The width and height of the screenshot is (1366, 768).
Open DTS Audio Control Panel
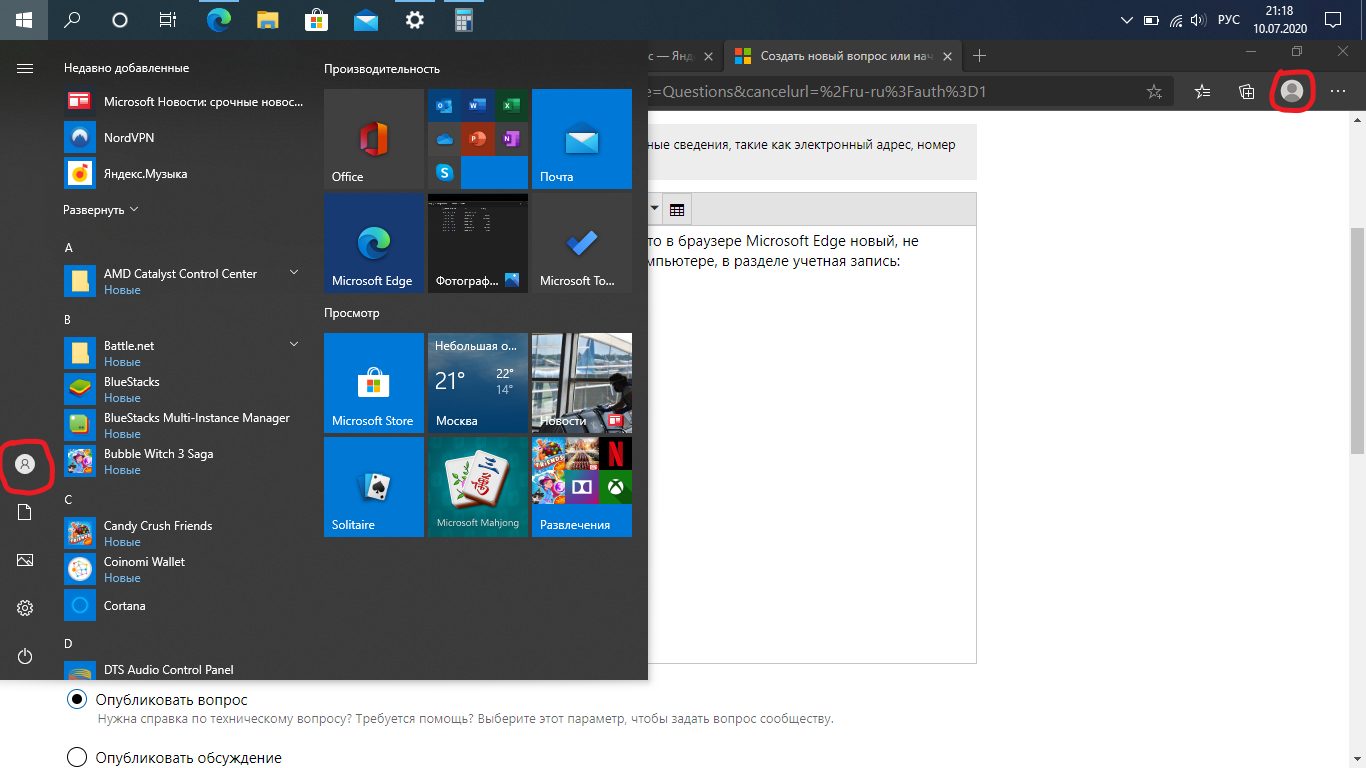click(x=184, y=669)
